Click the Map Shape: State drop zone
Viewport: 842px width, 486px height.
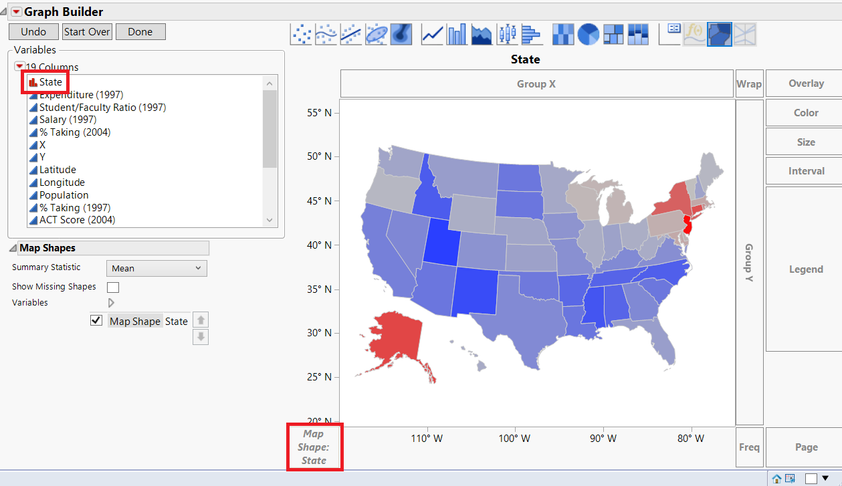coord(314,447)
